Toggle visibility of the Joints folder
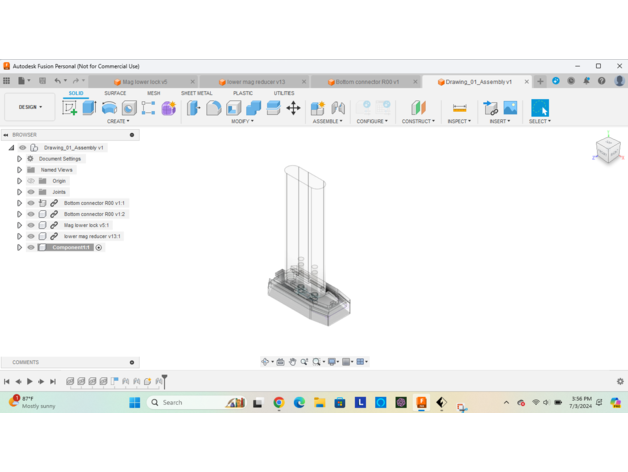This screenshot has width=628, height=472. pyautogui.click(x=31, y=192)
